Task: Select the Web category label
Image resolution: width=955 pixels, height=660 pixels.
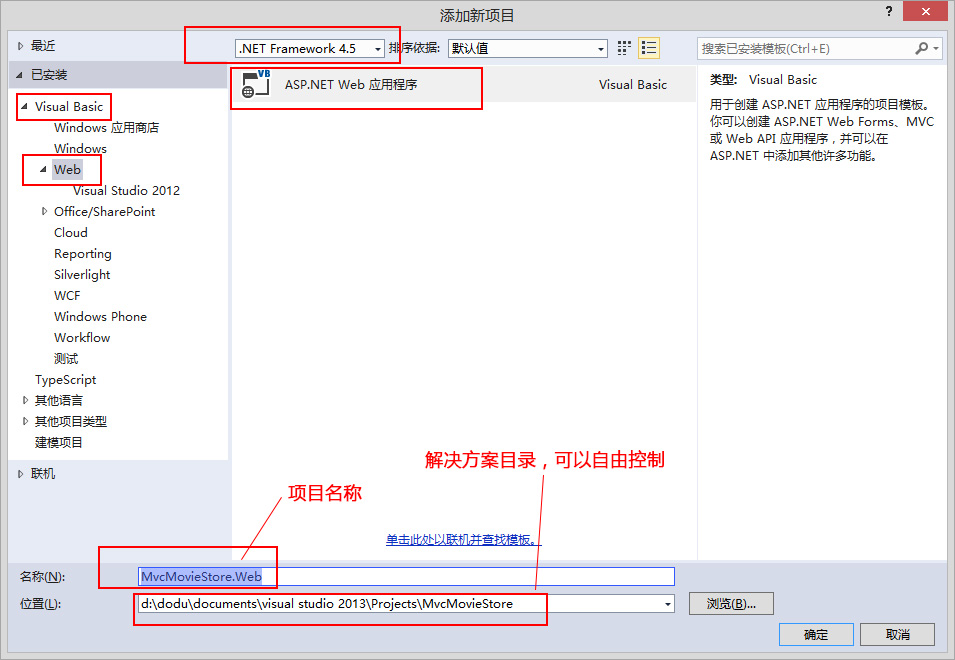Action: (x=67, y=169)
